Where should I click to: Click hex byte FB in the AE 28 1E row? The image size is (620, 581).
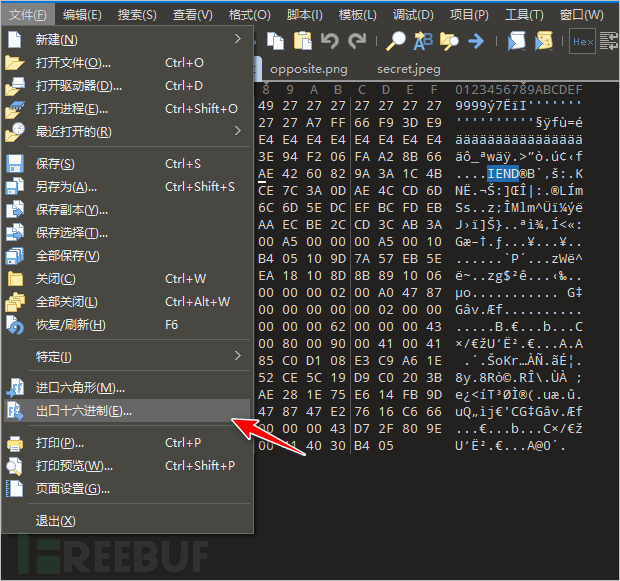point(410,395)
